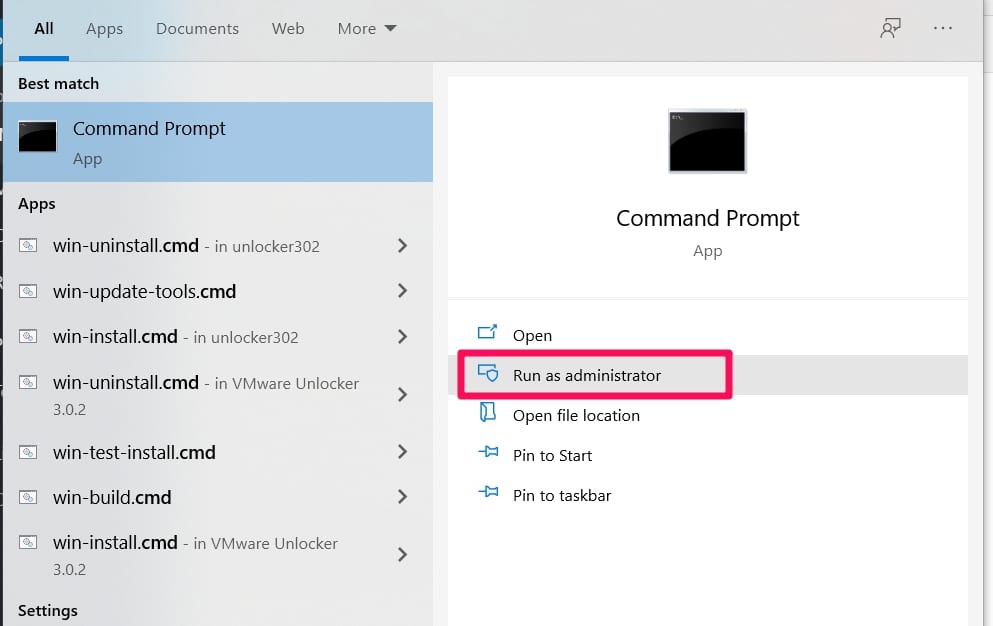Click file icon of win-install.cmd in VMware Unlocker
993x626 pixels.
[28, 542]
